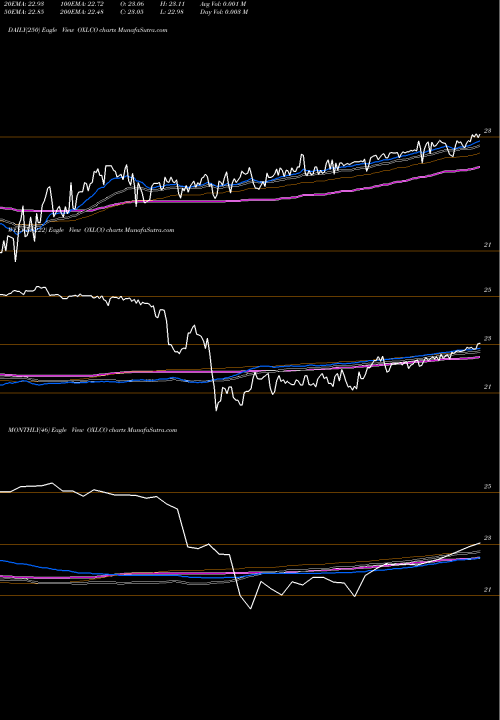This screenshot has height=720, width=500.
Task: Click the DAILY(250) Eagle View chart title
Action: click(88, 30)
